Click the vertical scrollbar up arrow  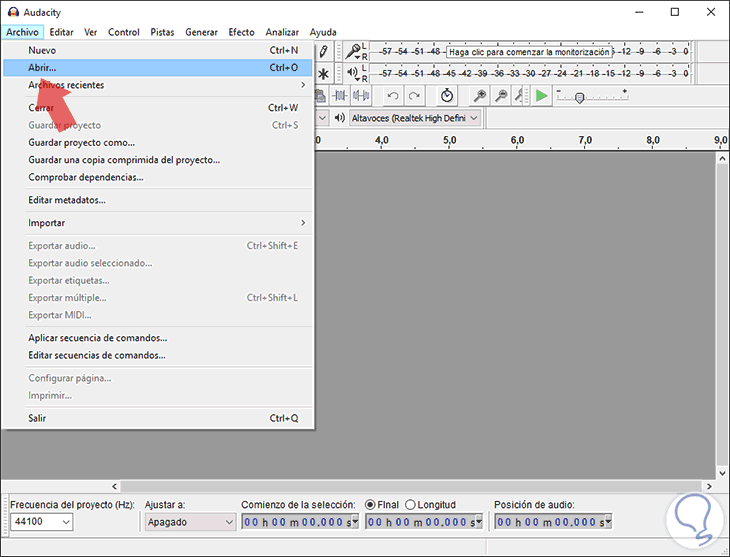click(722, 159)
